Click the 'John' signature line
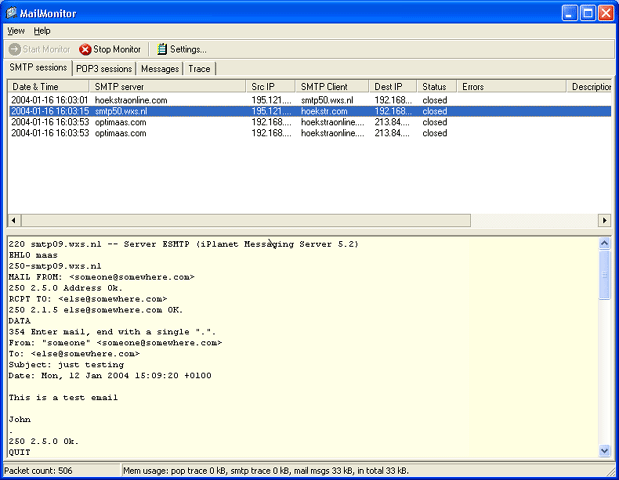619x480 pixels. pyautogui.click(x=20, y=419)
